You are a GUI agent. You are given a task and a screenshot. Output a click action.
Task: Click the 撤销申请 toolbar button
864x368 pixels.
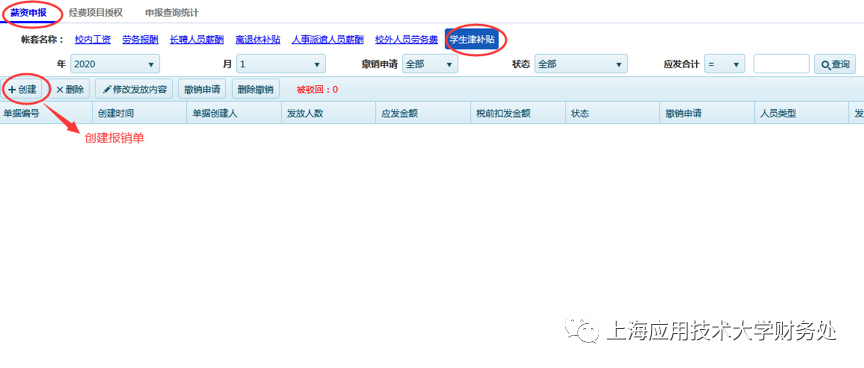click(x=202, y=89)
